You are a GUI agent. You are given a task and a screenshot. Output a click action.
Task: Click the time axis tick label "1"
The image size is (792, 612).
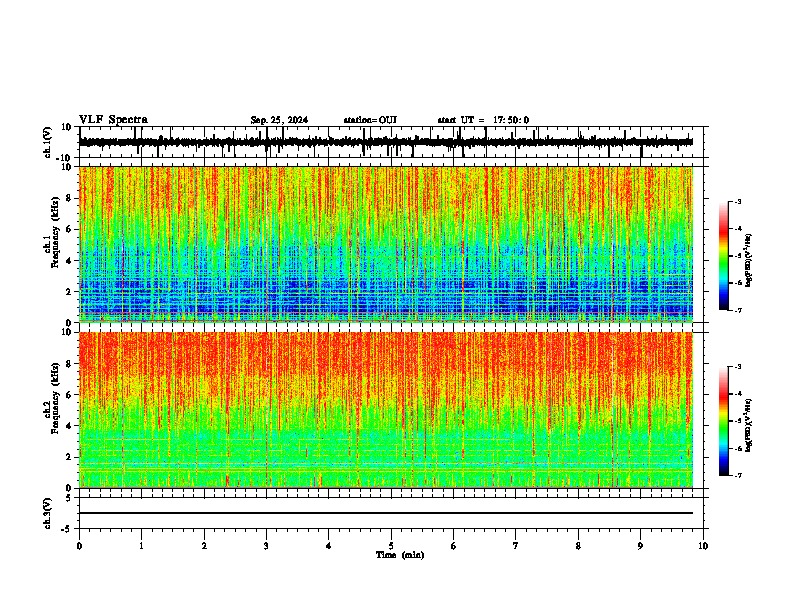click(141, 546)
